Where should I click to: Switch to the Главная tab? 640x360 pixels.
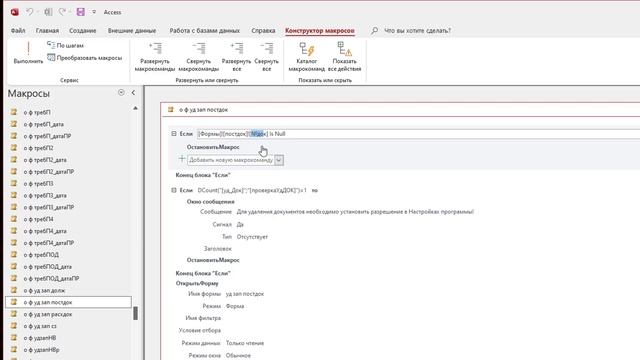47,31
